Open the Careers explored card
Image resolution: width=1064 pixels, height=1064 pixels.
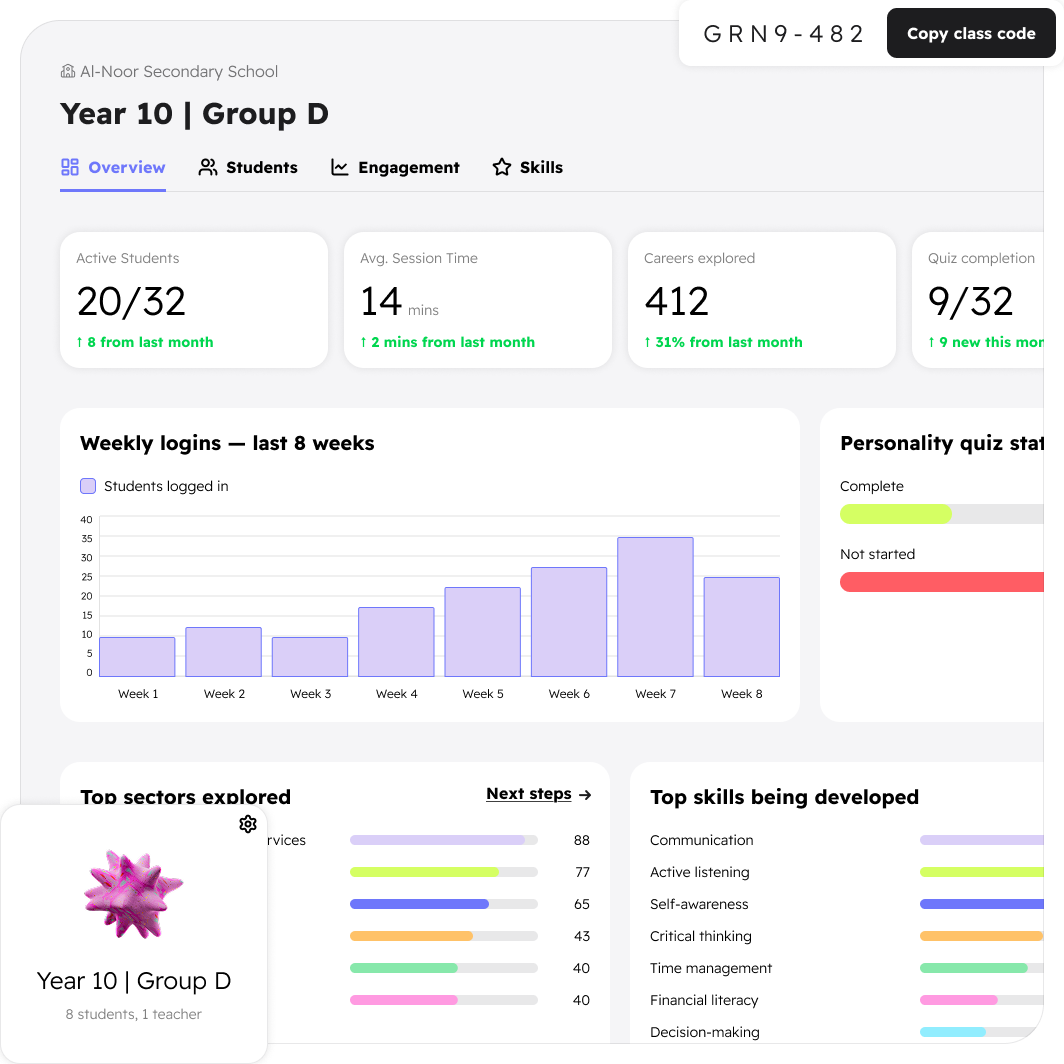click(x=761, y=300)
